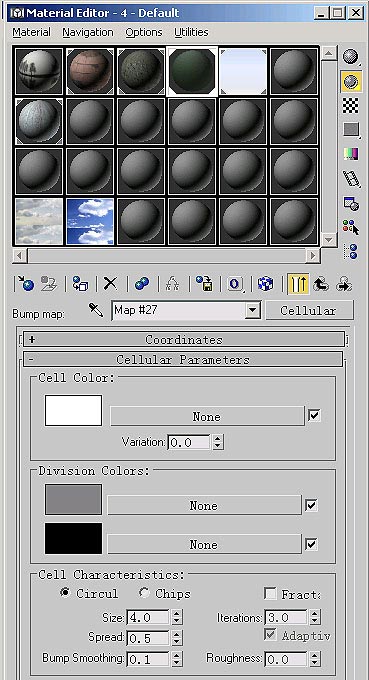Open the Options menu
Viewport: 369px width, 680px height.
(x=144, y=33)
